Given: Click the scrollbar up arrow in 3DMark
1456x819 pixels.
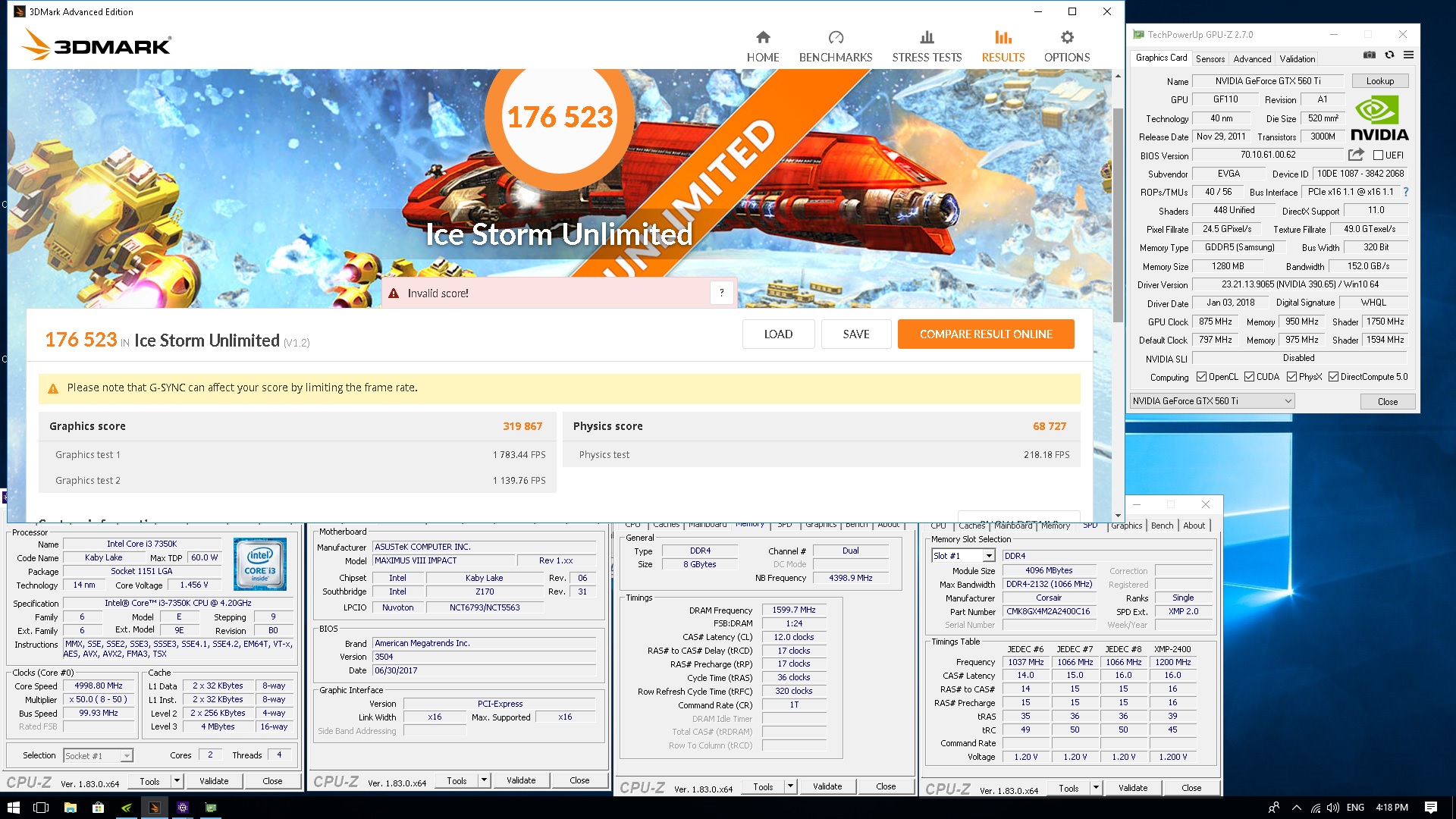Looking at the screenshot, I should 1118,76.
